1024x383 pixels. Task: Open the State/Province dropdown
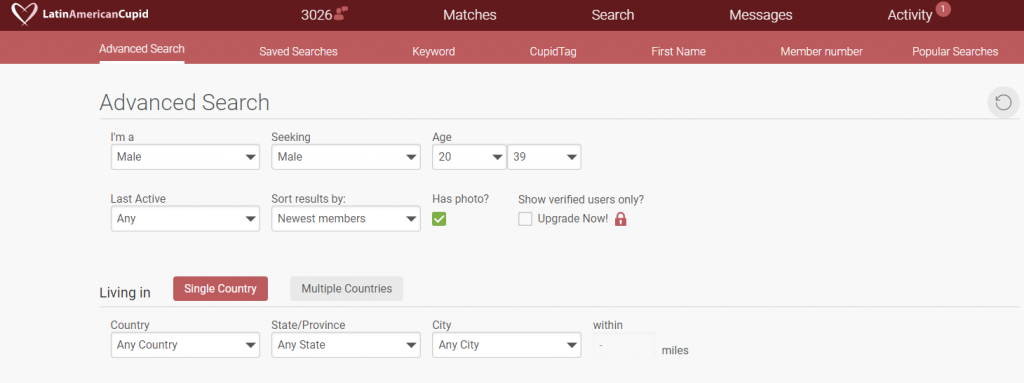346,344
